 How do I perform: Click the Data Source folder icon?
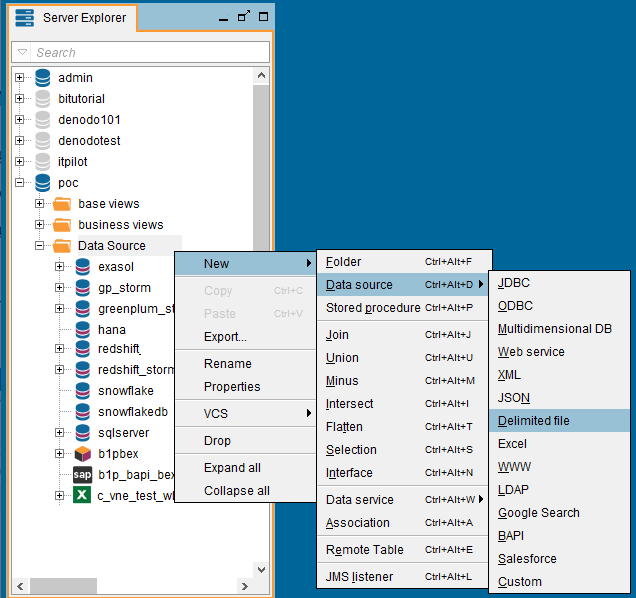pos(62,246)
